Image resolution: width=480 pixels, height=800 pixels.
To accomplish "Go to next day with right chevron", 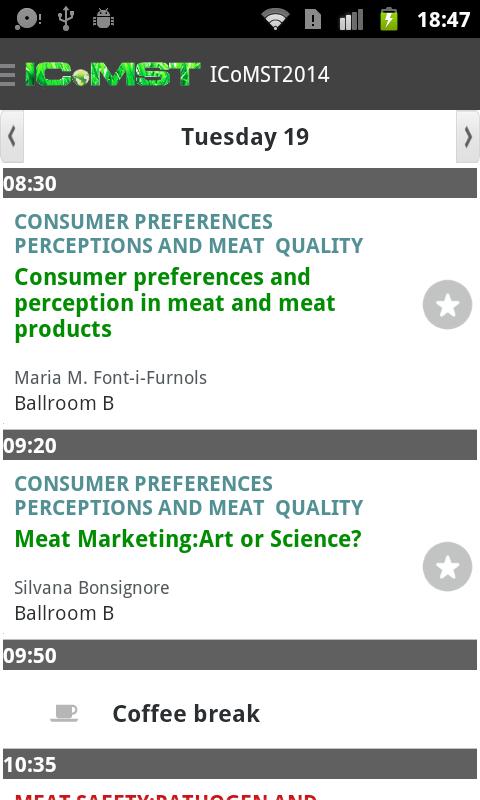I will tap(468, 137).
